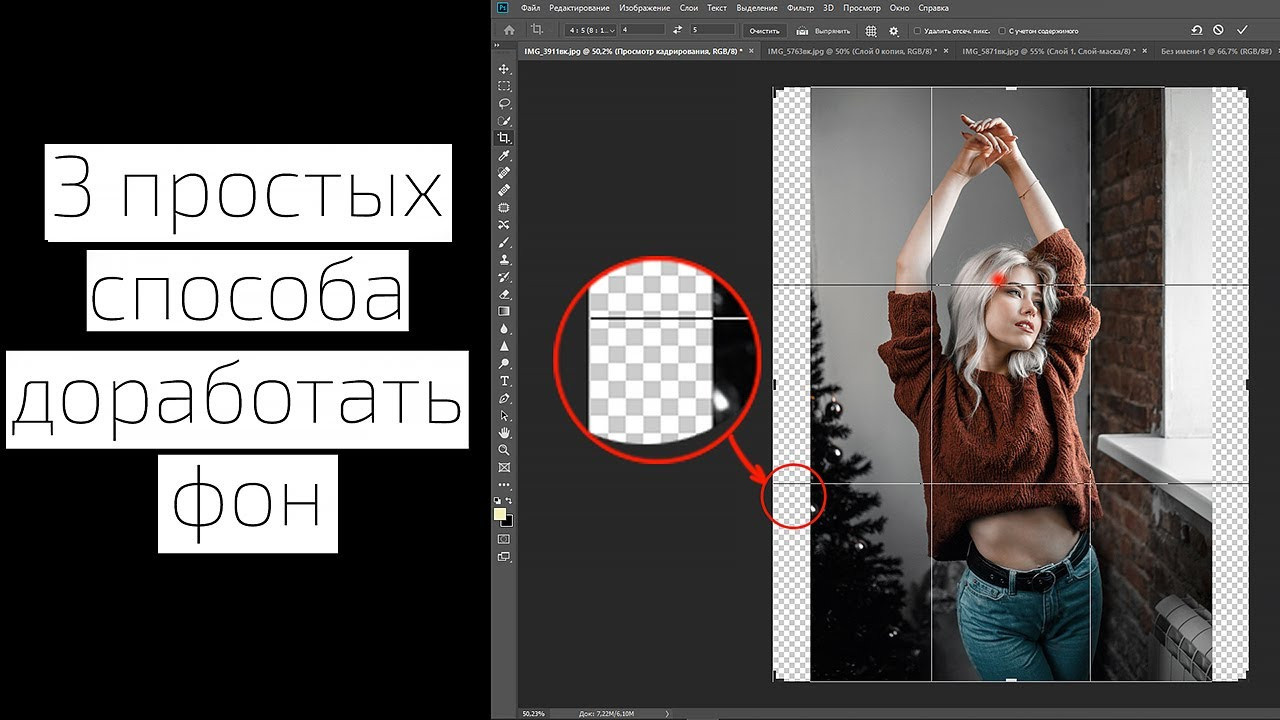The width and height of the screenshot is (1280, 720).
Task: Pick the Eyedropper tool
Action: point(505,155)
